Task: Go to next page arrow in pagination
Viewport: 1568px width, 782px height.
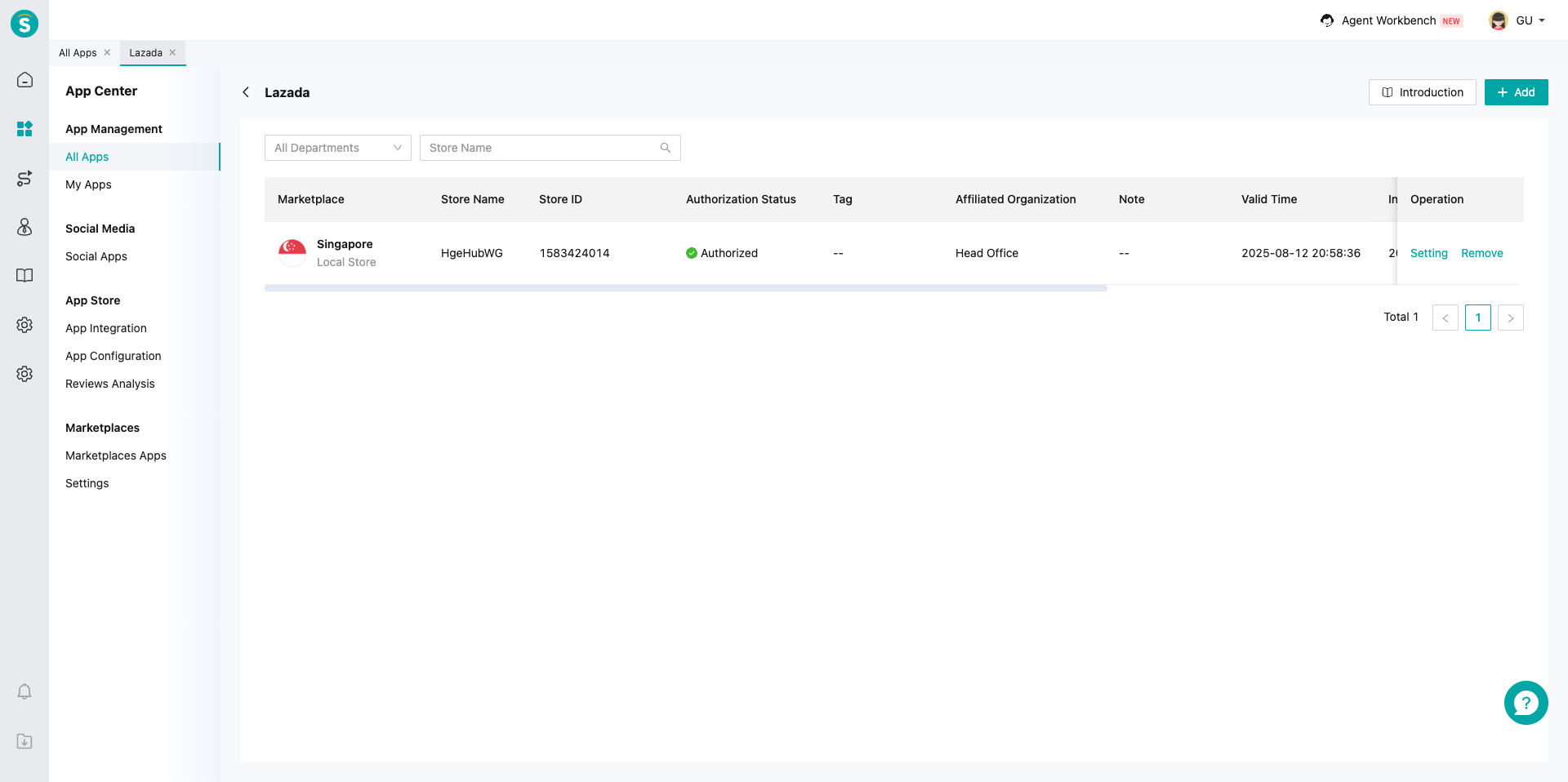Action: tap(1510, 318)
